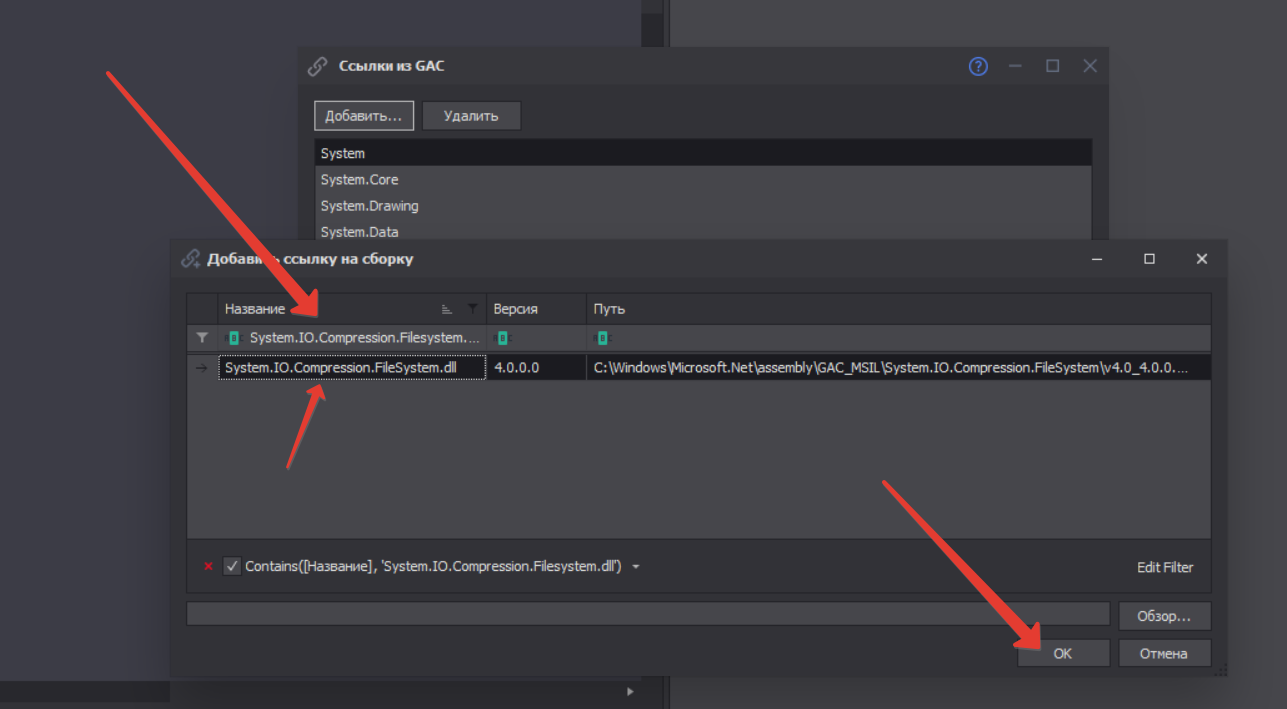Screen dimensions: 1287x709
Task: Select System.Data in the GAC references list
Action: [703, 231]
